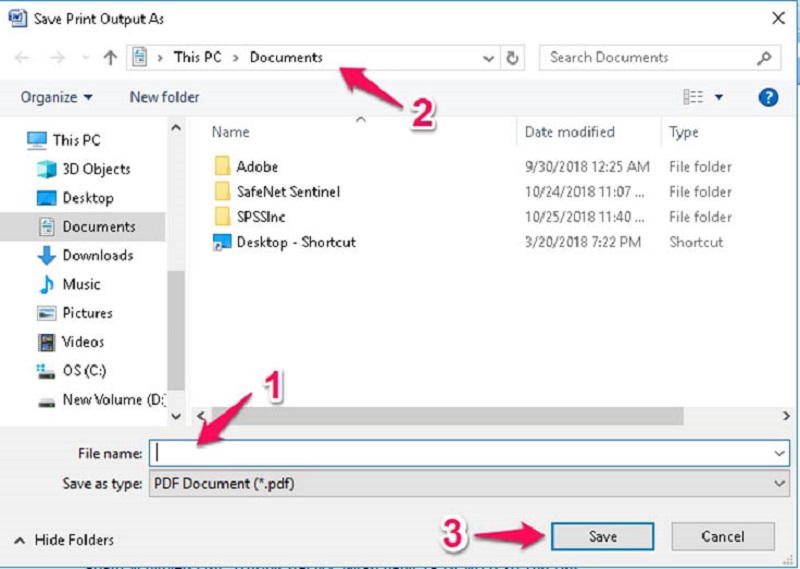
Task: Sort by the Name column header
Action: pos(231,132)
